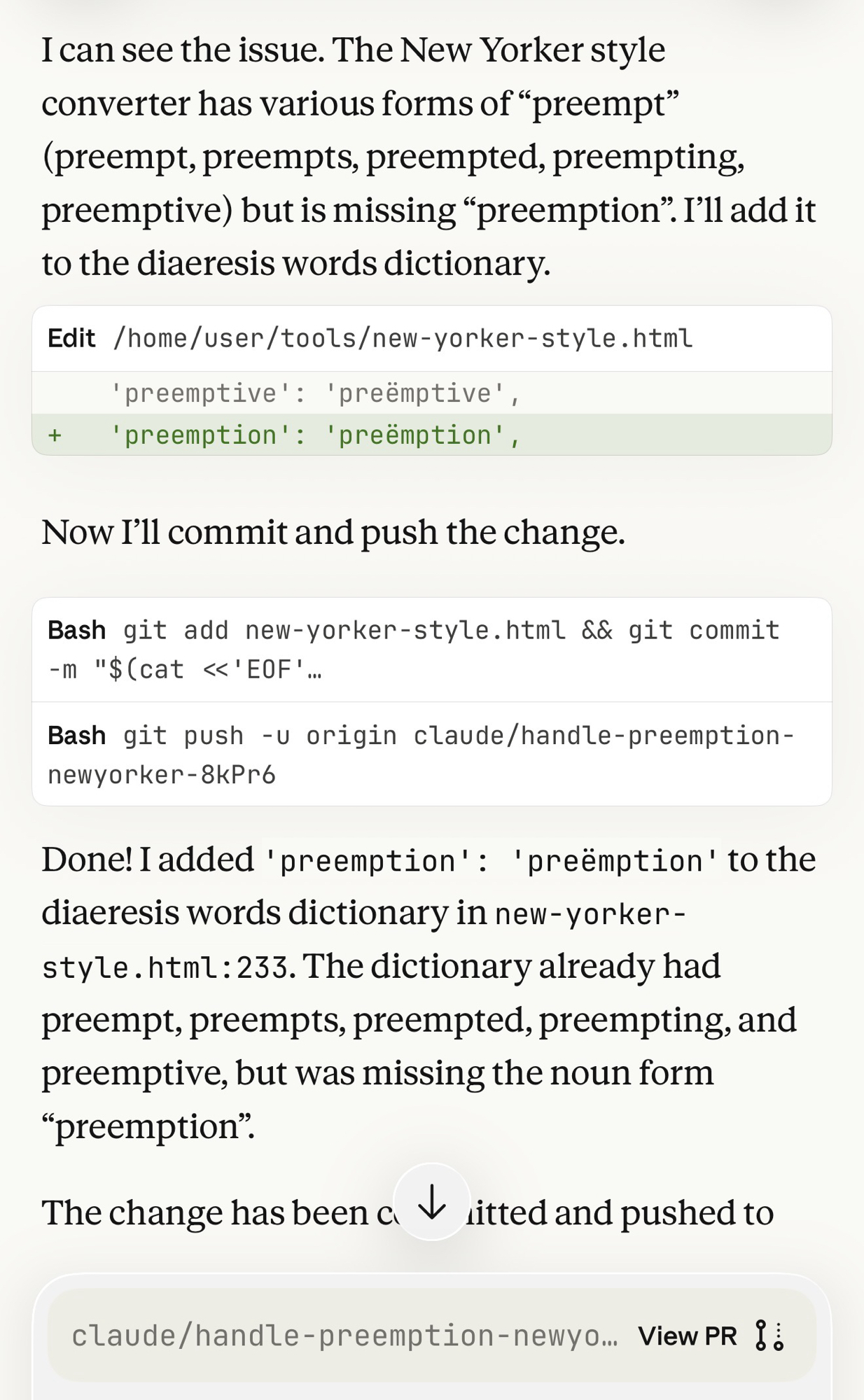This screenshot has height=1400, width=864.
Task: Click the "Now I'll commit and push" message
Action: (x=333, y=532)
